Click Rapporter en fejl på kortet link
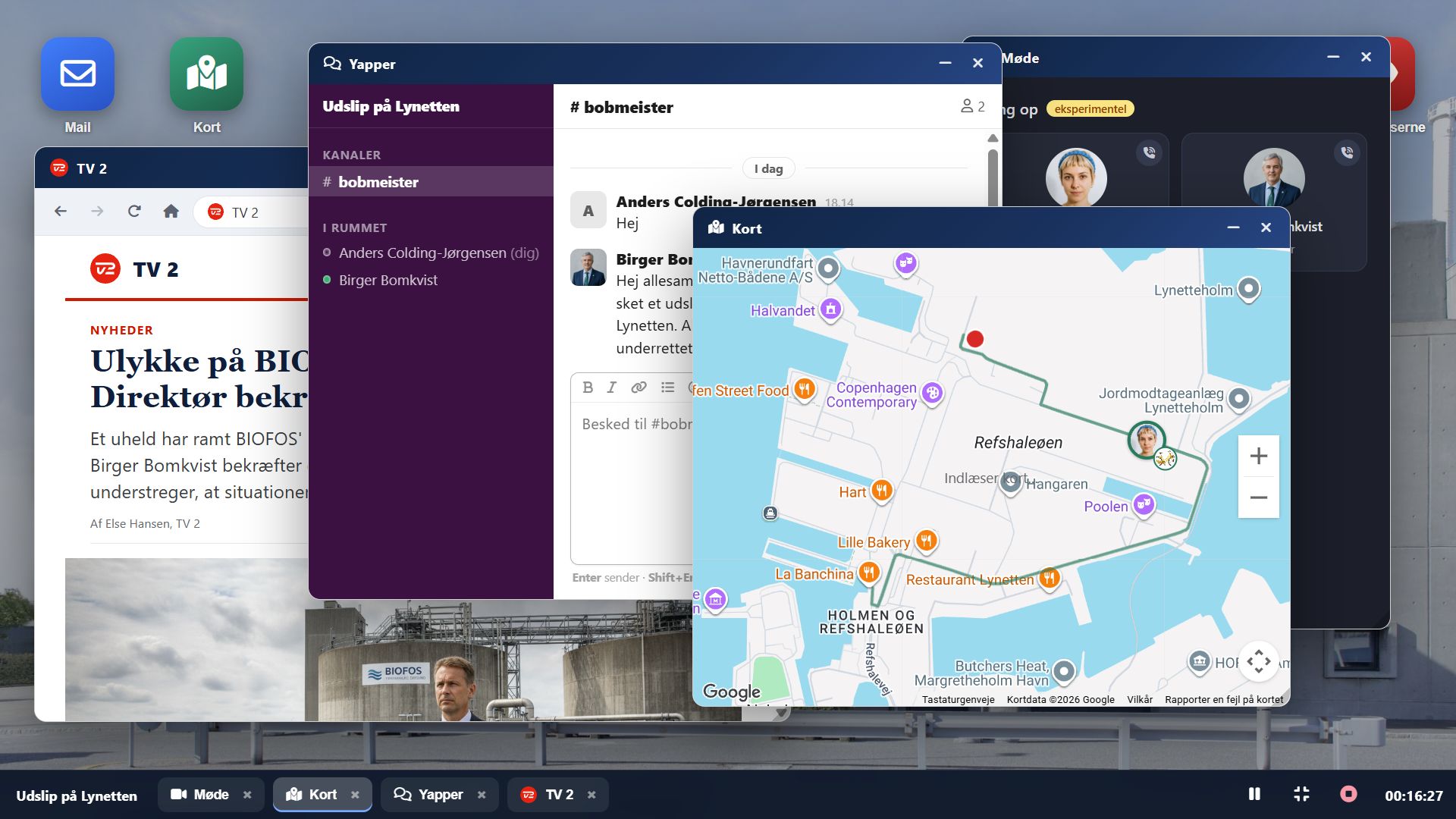 [1224, 699]
